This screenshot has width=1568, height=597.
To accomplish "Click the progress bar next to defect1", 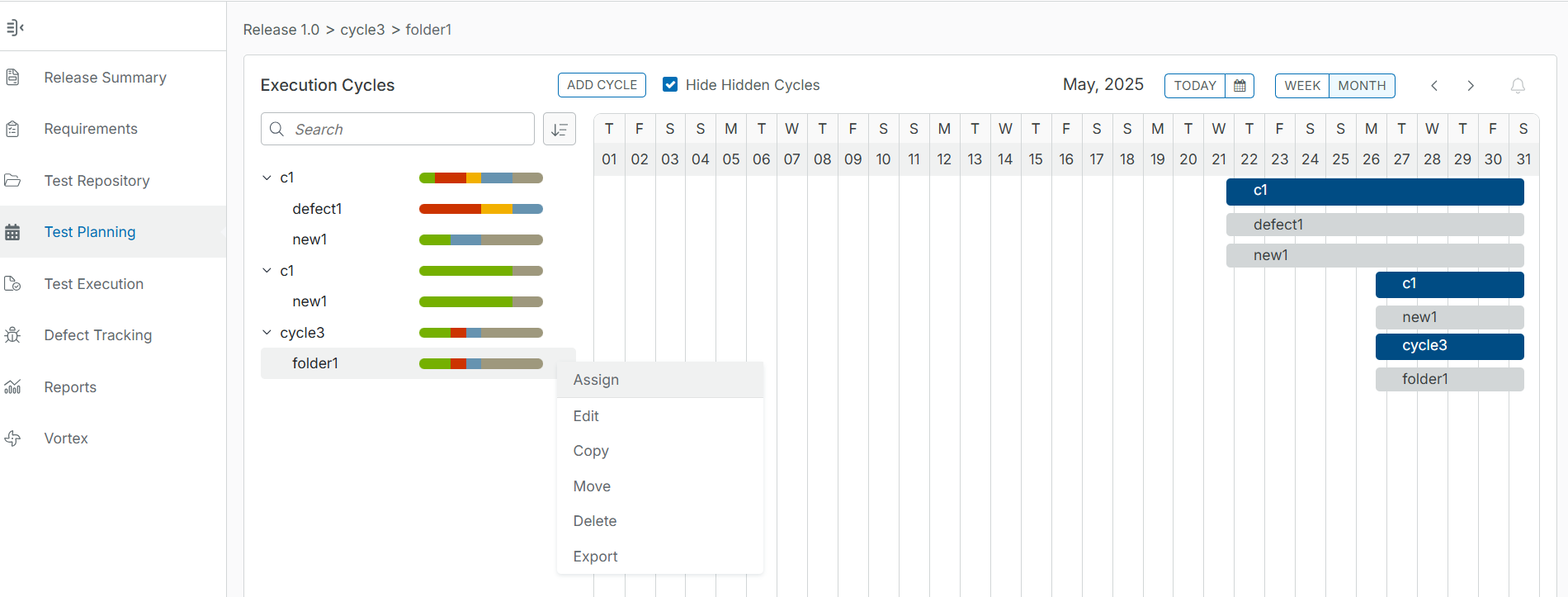I will coord(480,208).
